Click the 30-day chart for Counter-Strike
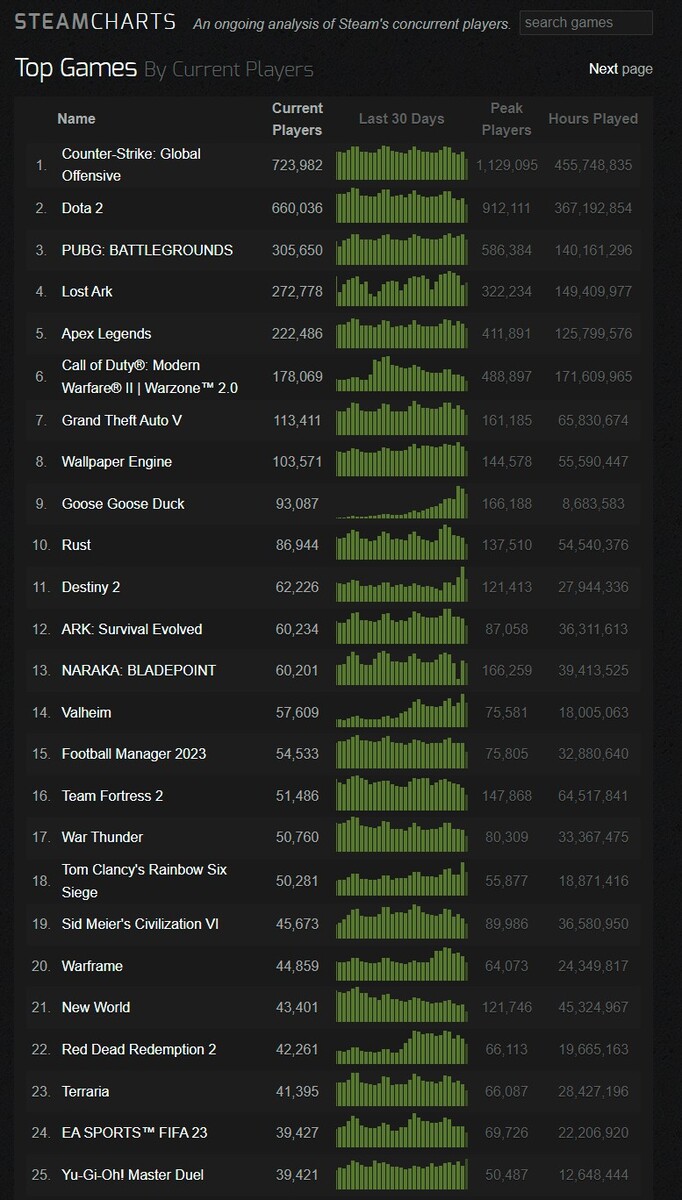 pos(402,164)
